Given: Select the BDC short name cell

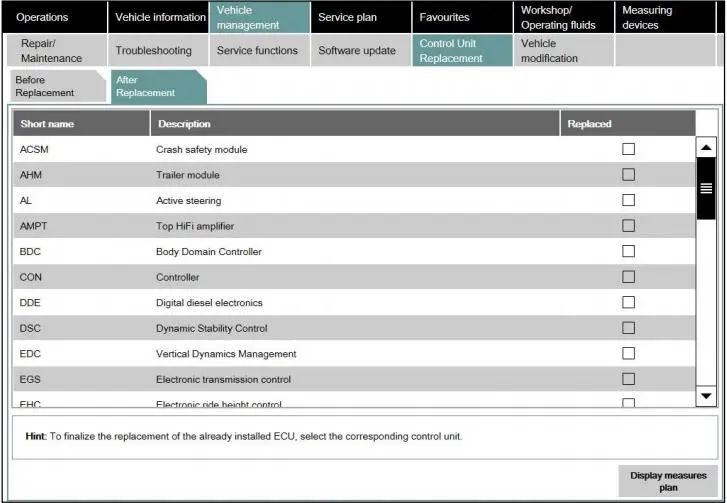Looking at the screenshot, I should pos(30,251).
